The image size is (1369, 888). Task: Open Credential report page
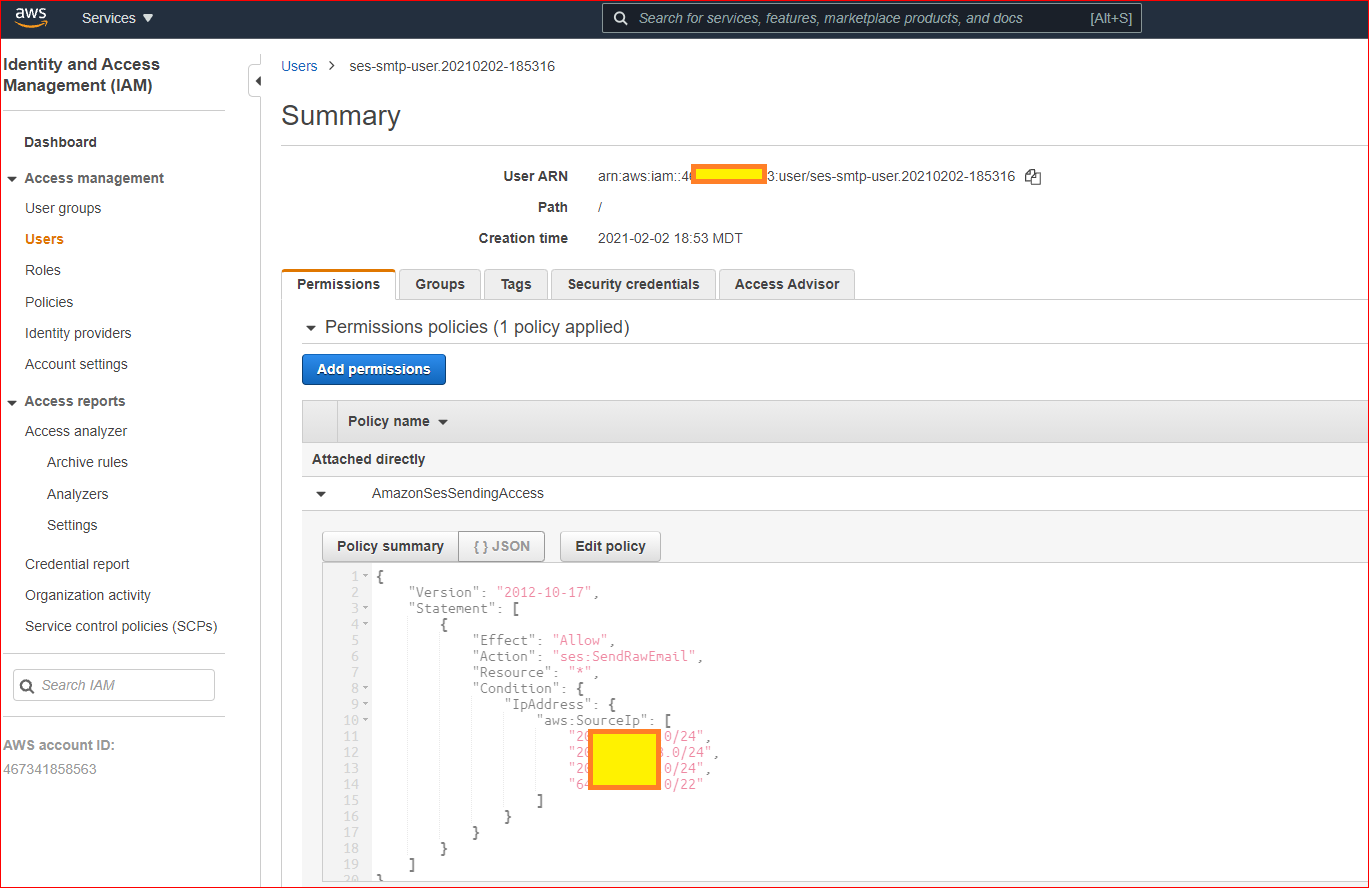pos(77,564)
